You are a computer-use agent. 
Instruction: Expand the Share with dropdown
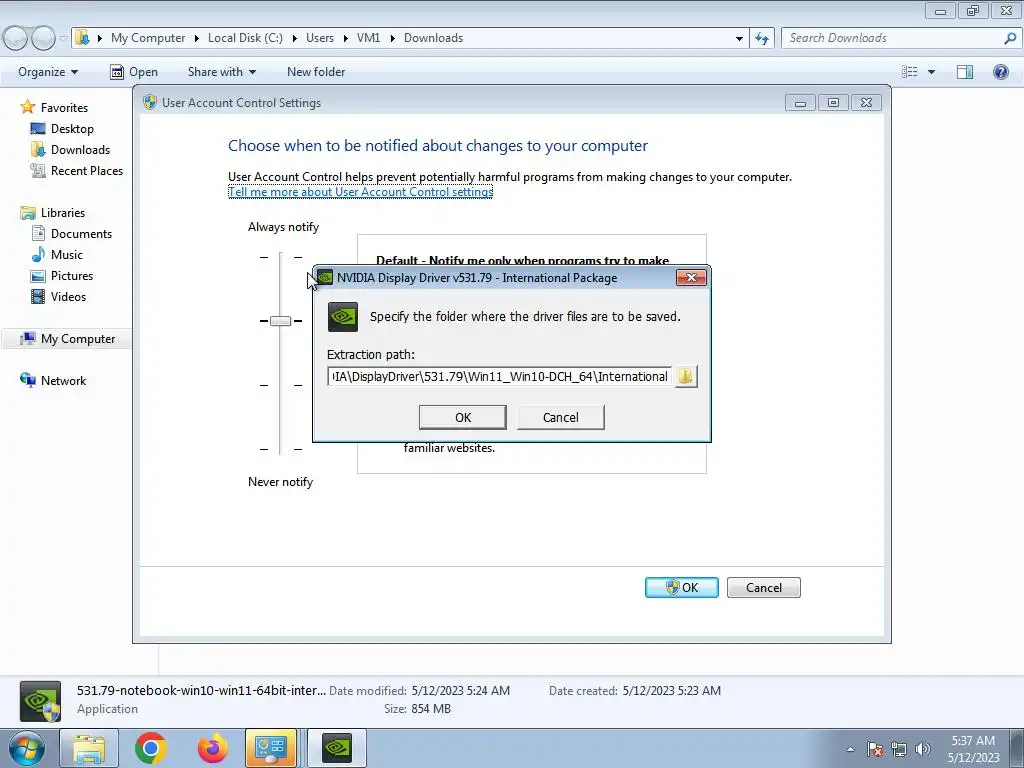pos(221,72)
